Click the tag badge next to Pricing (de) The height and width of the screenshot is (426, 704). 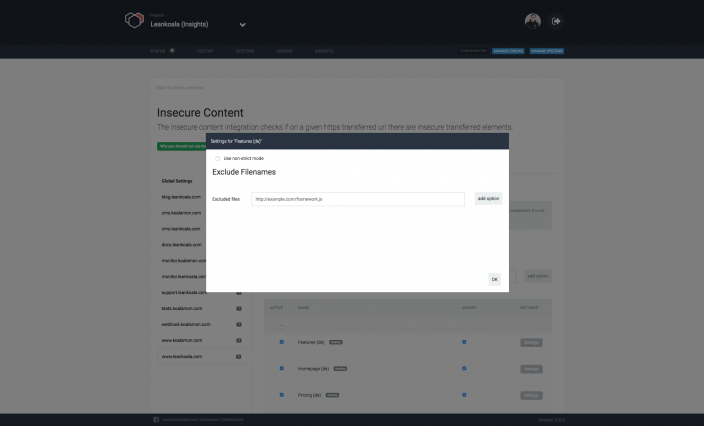(x=332, y=395)
